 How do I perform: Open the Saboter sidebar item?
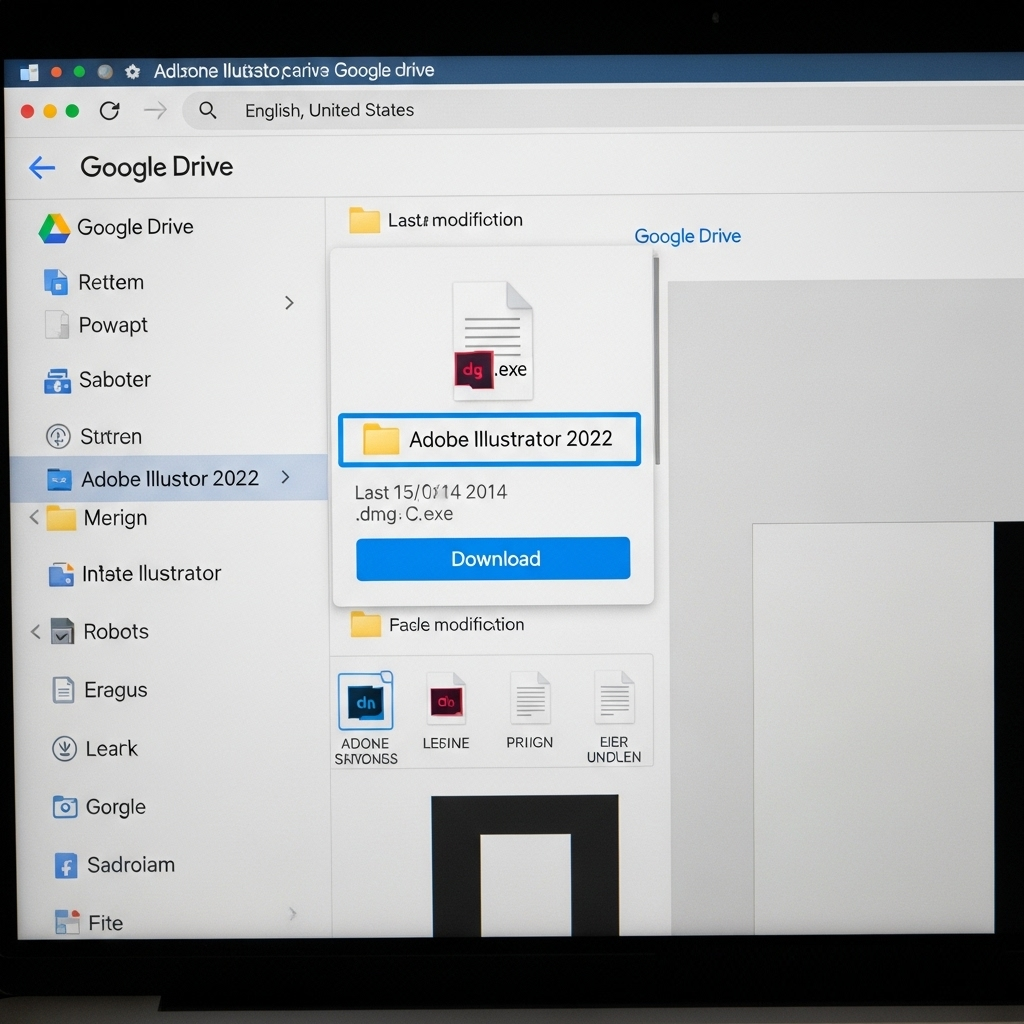(x=98, y=380)
